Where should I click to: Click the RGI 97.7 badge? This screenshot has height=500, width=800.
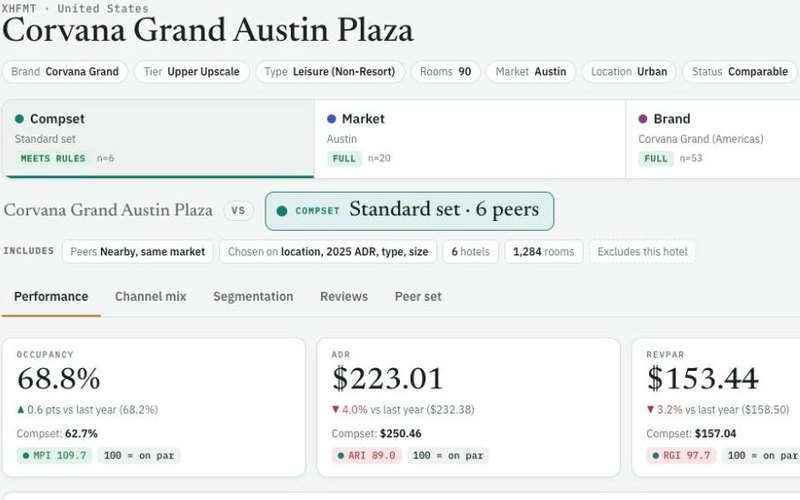pos(682,455)
